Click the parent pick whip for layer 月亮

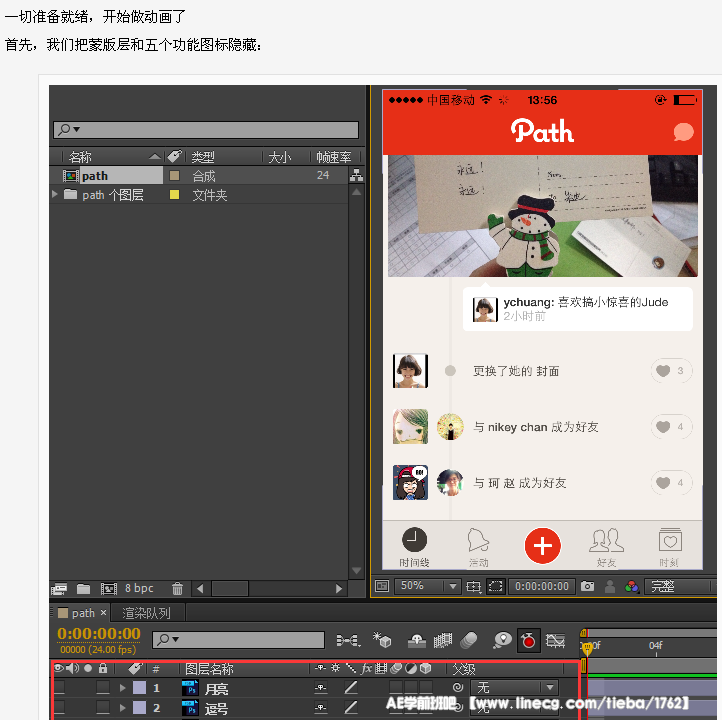[x=458, y=687]
